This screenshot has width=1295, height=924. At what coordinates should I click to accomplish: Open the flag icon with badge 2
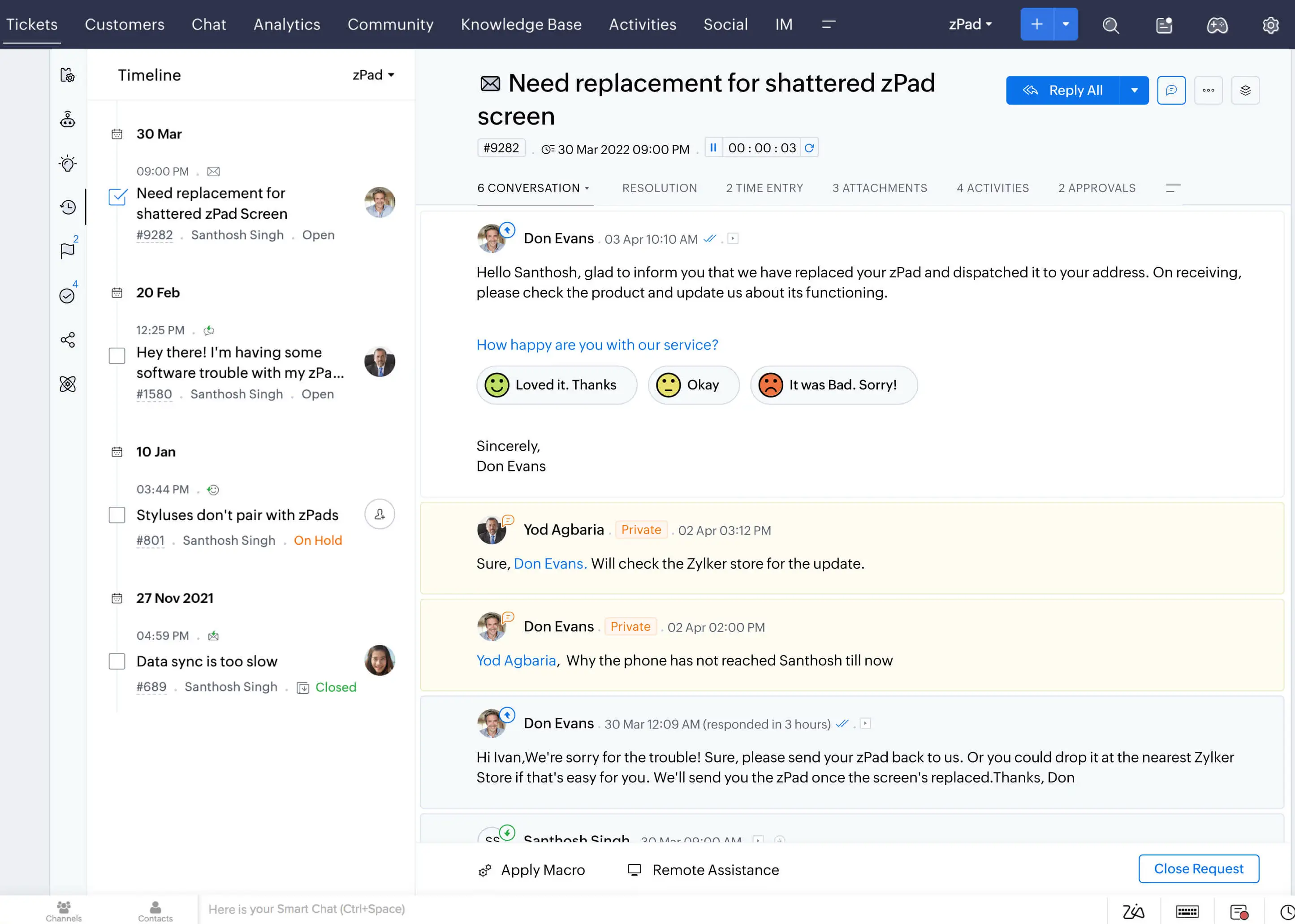point(68,250)
